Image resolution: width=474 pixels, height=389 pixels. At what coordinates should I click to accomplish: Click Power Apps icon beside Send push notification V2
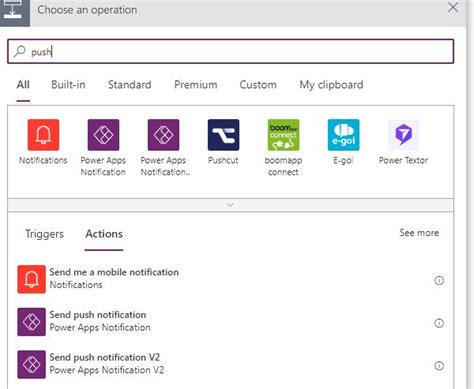[x=32, y=365]
